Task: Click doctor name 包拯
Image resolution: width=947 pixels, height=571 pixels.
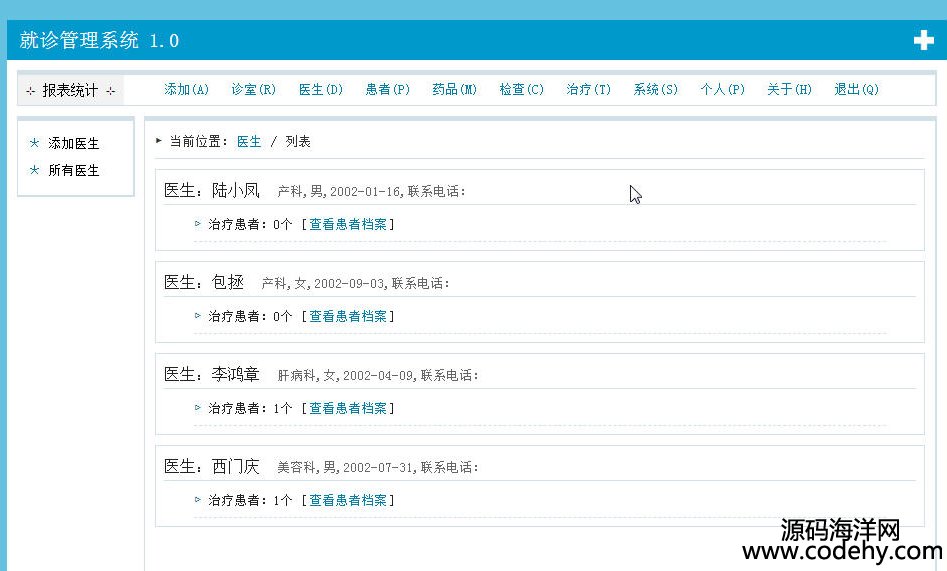Action: [228, 282]
